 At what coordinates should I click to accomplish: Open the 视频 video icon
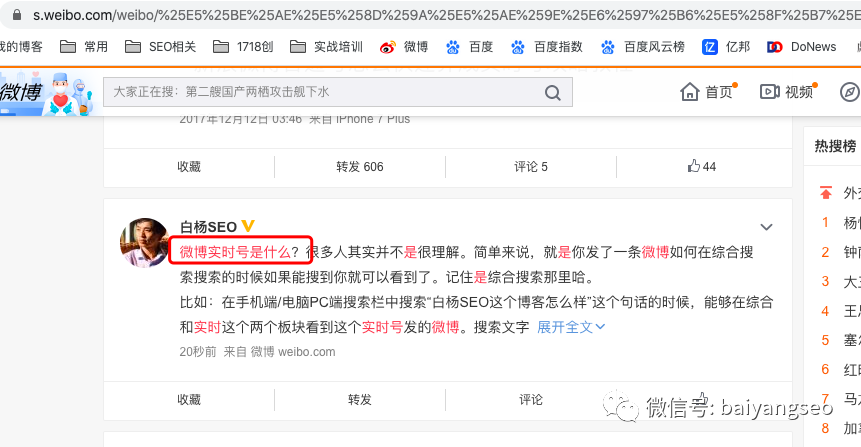click(769, 92)
